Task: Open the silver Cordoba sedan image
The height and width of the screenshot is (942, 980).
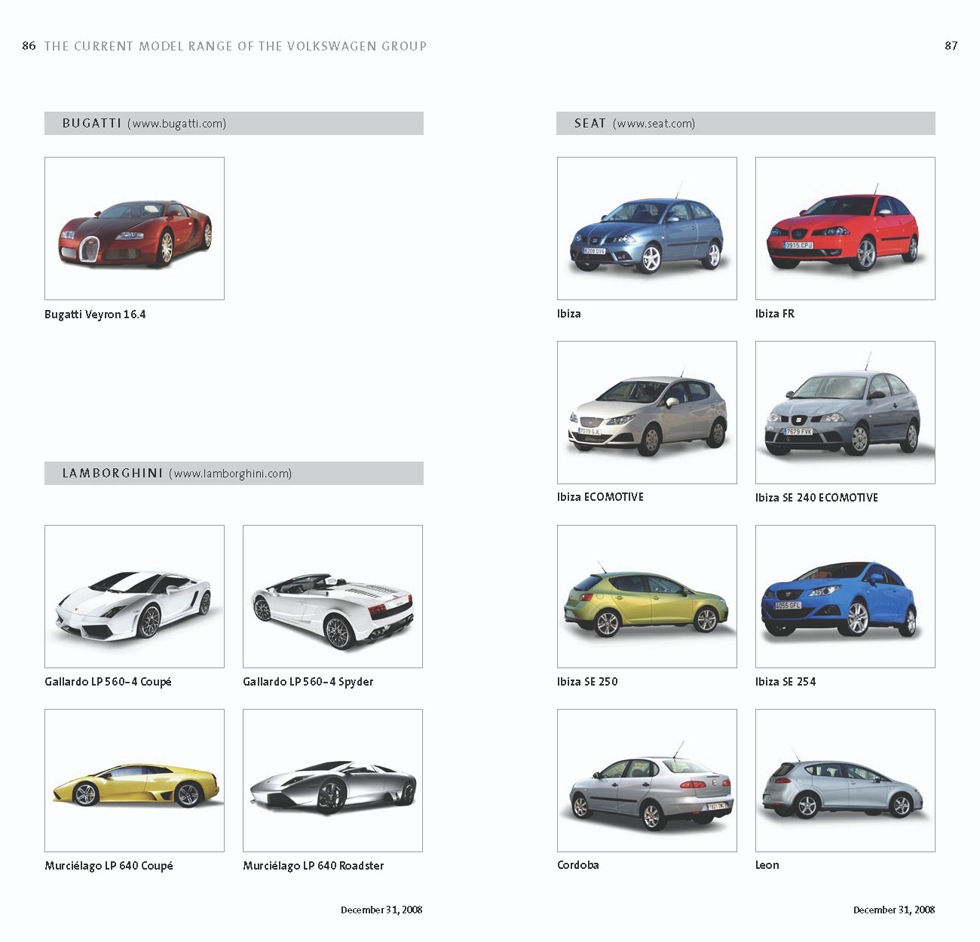Action: click(x=646, y=781)
